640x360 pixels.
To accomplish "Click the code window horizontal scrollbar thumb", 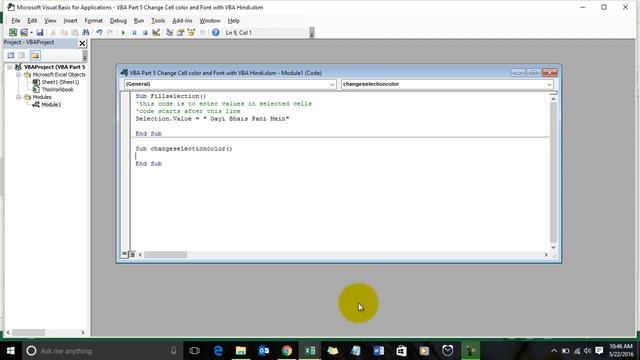I will 165,255.
